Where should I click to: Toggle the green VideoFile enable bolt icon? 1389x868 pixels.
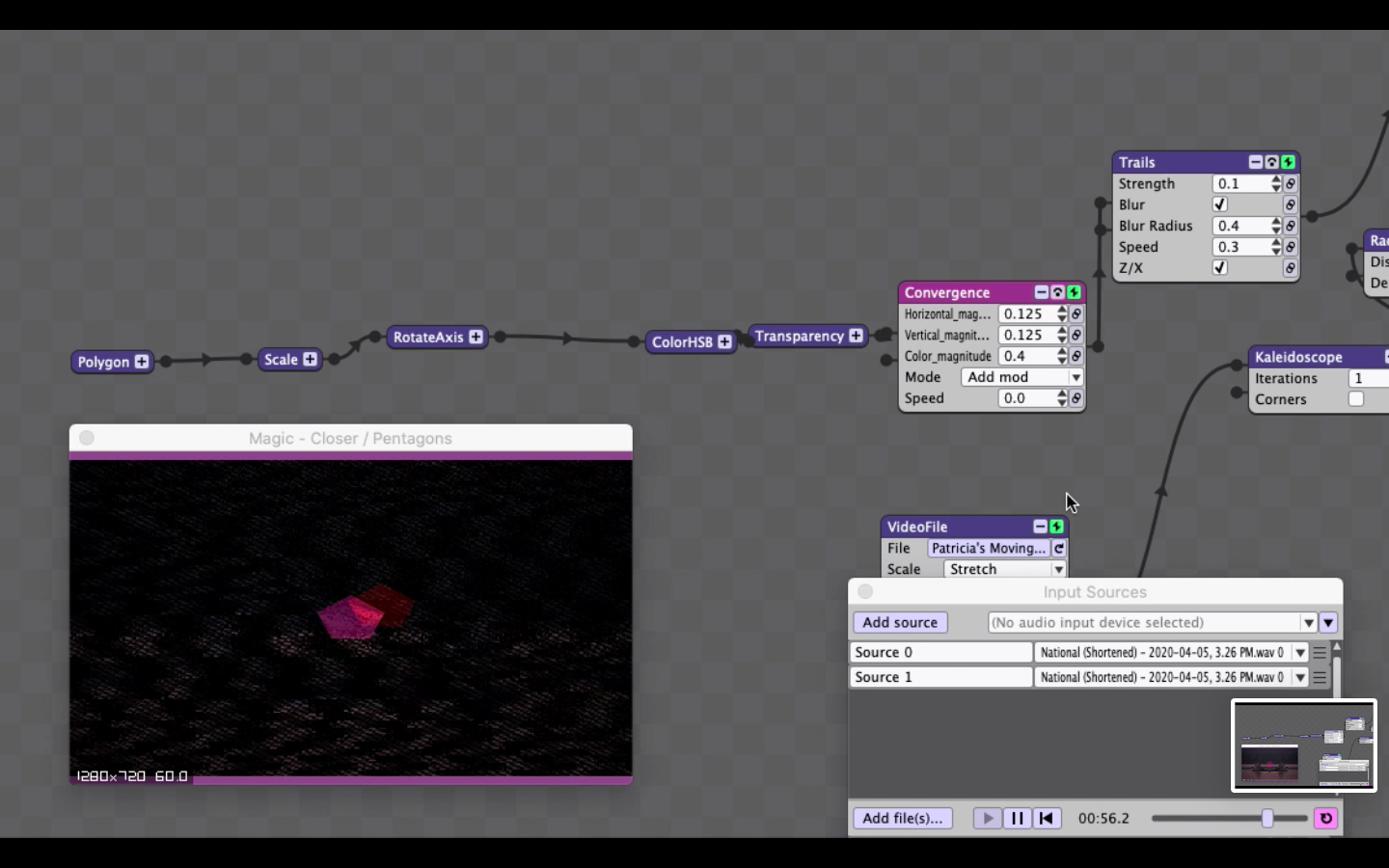tap(1056, 527)
